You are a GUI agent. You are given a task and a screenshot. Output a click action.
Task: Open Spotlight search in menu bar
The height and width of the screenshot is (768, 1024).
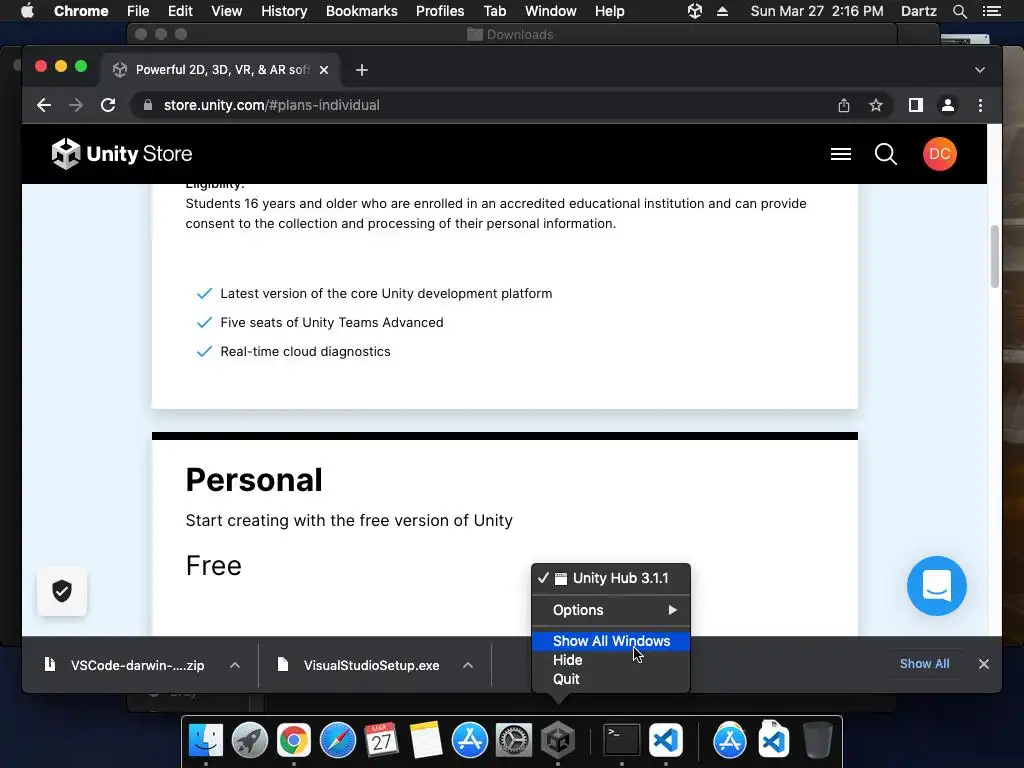(x=959, y=11)
